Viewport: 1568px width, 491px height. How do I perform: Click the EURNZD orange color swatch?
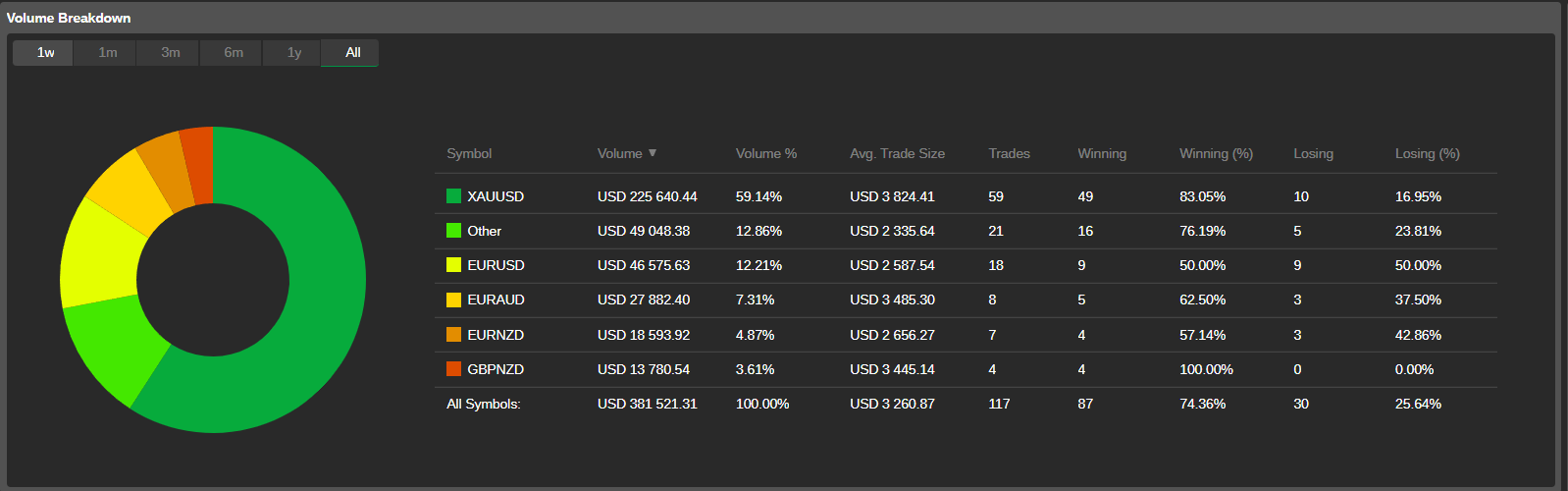pos(453,335)
